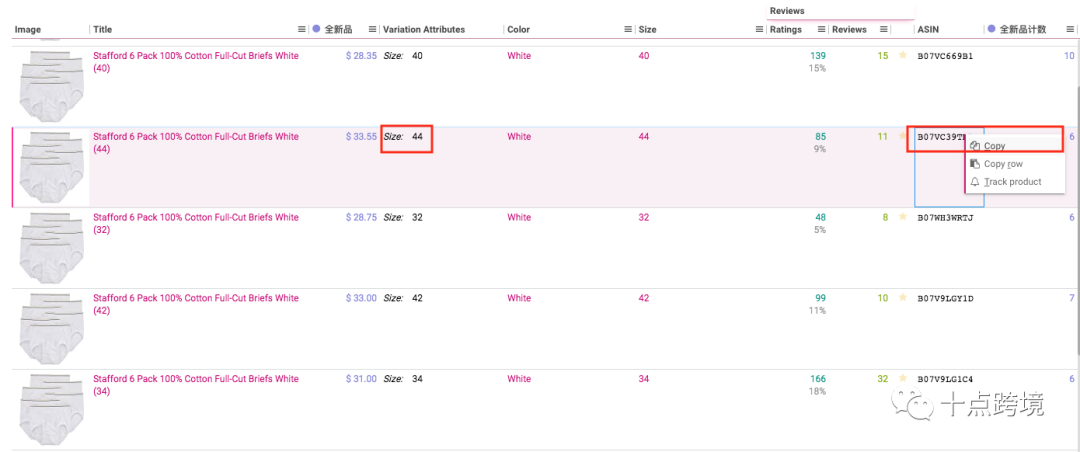Screen dimensions: 1080x452
Task: Select ASIN cell B07VC669B1
Action: [945, 56]
